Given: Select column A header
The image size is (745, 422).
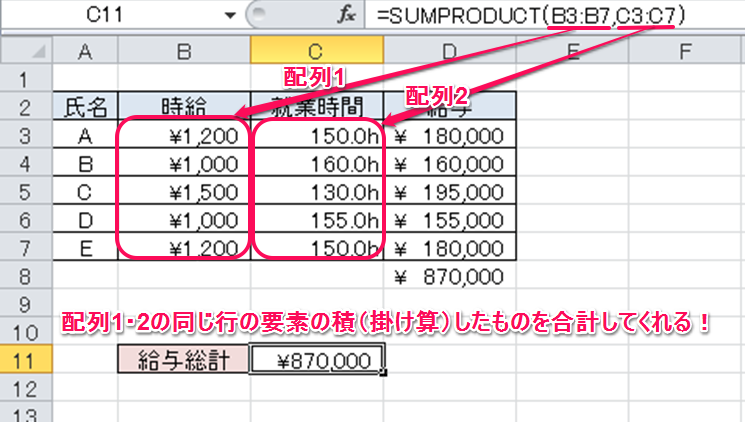Looking at the screenshot, I should (x=84, y=50).
